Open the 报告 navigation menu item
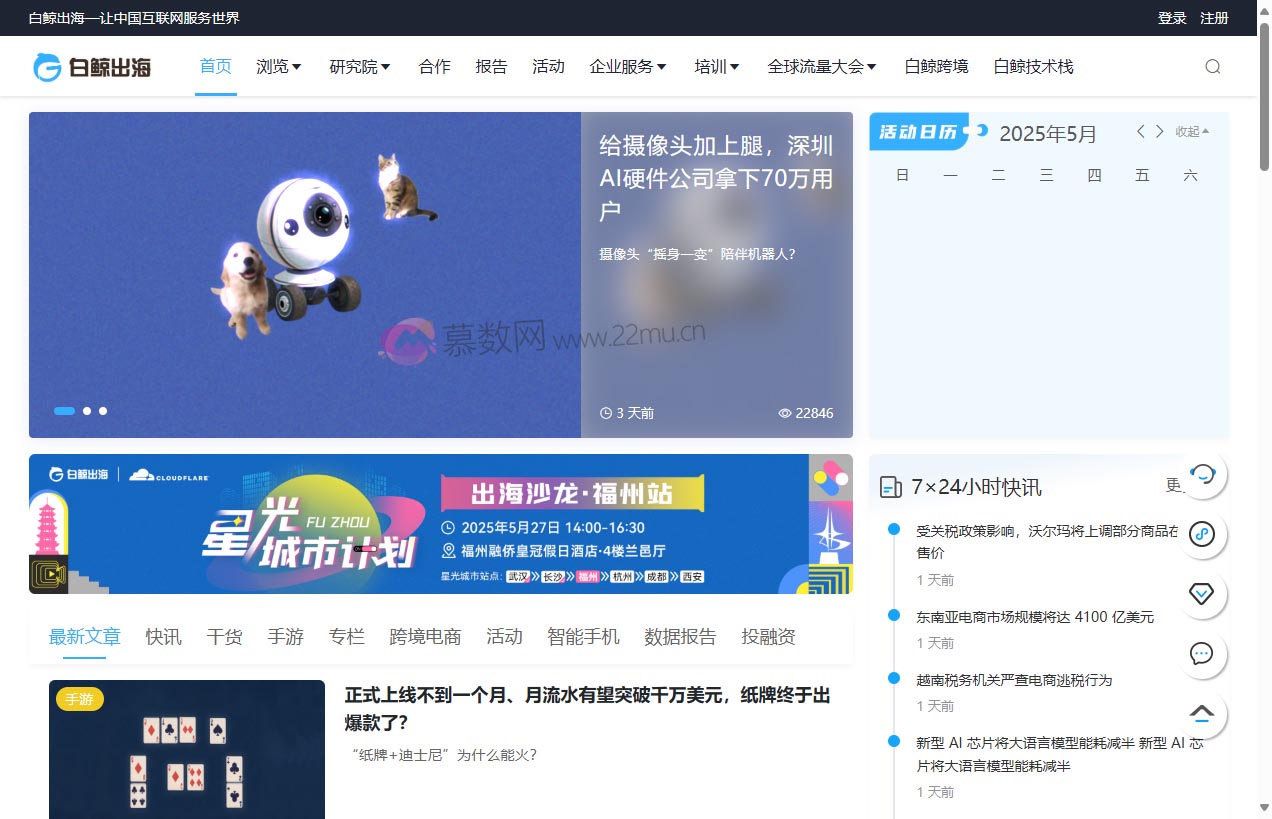 point(491,67)
